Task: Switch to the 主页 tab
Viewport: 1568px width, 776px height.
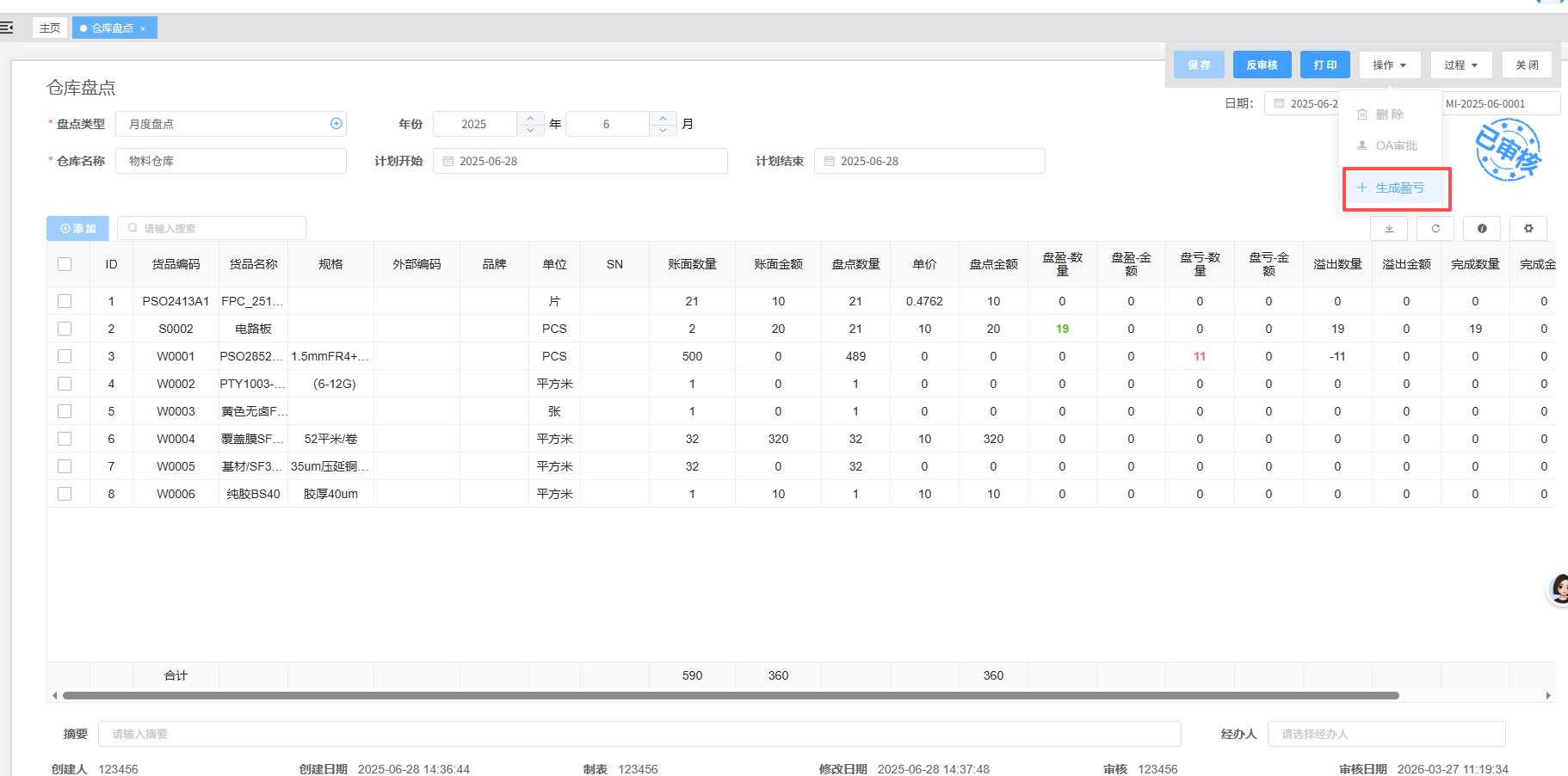Action: point(50,28)
